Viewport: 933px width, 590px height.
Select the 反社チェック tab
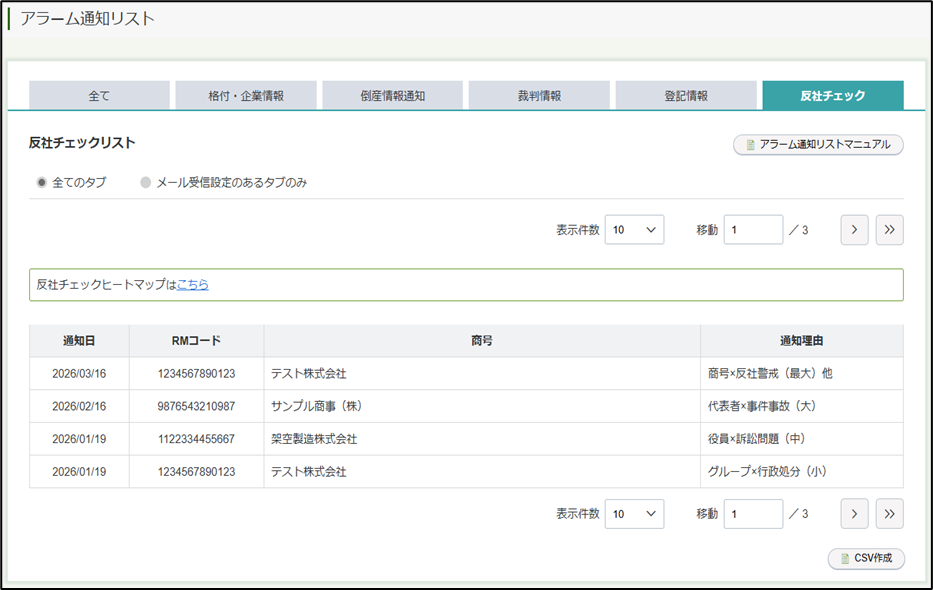click(832, 96)
